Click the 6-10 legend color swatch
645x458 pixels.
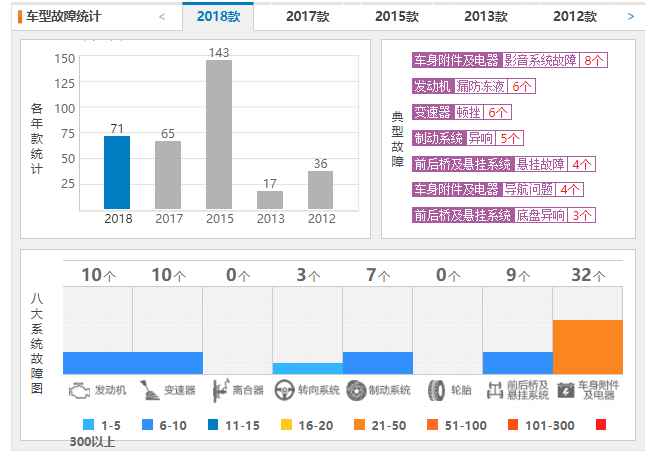point(147,425)
